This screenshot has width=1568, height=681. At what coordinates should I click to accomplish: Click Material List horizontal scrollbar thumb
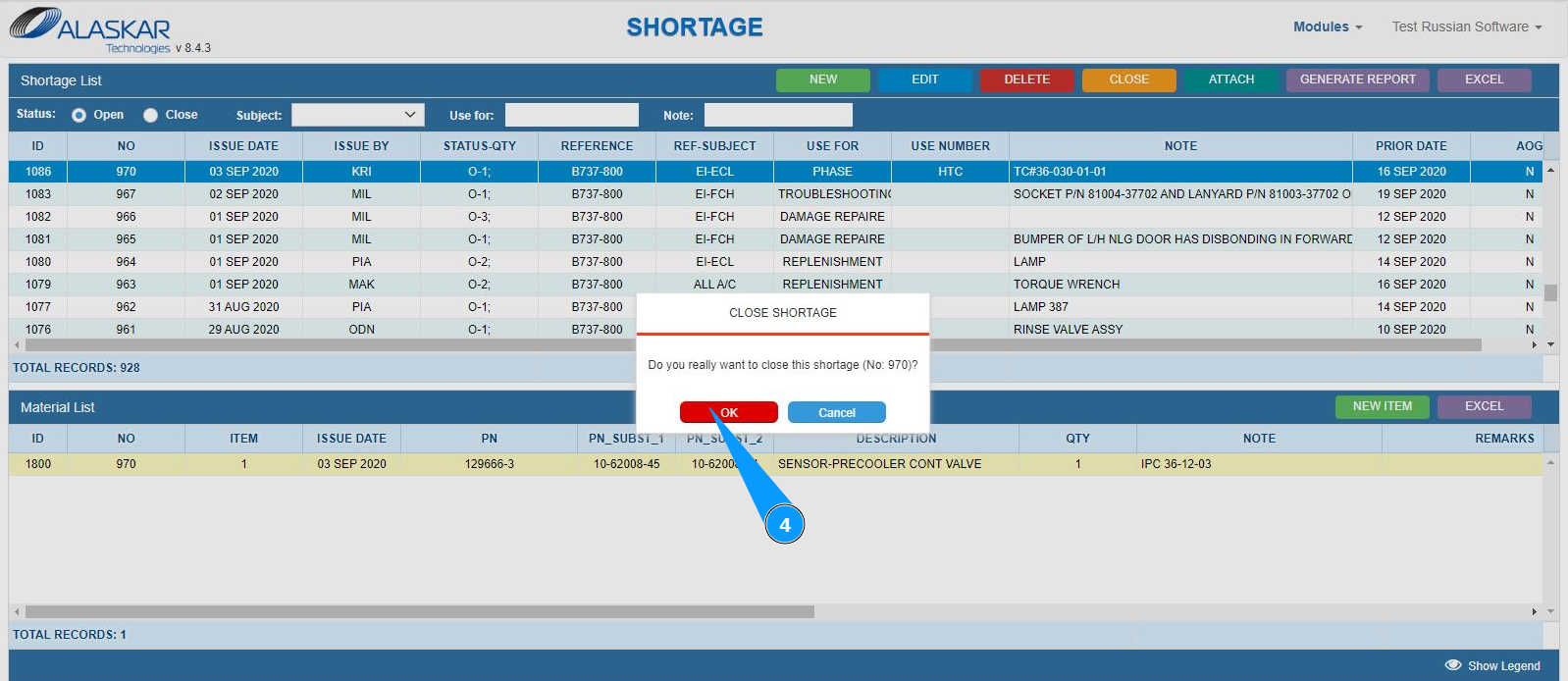coord(420,611)
